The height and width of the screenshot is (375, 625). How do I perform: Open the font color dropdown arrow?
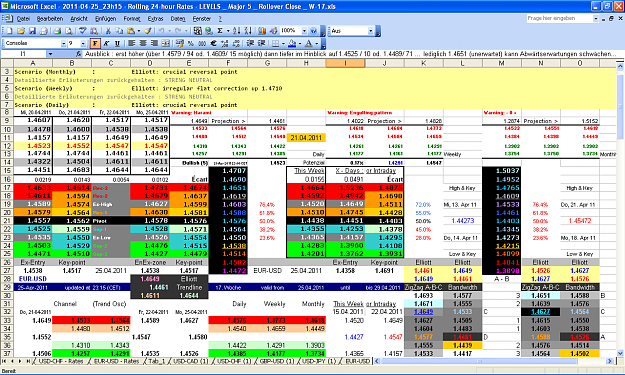[316, 43]
